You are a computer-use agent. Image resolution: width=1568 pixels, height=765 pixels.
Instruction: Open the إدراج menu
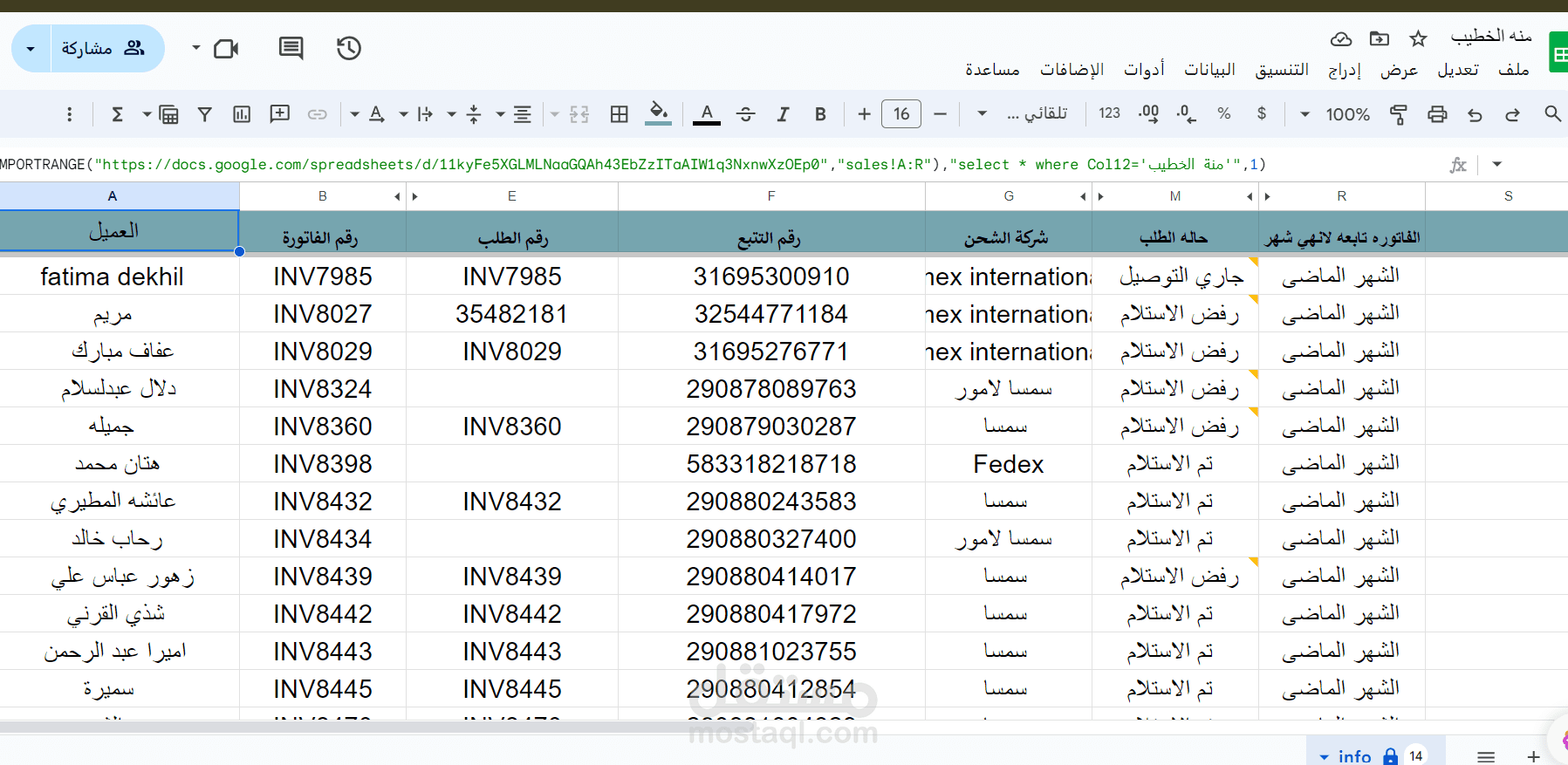point(1345,70)
